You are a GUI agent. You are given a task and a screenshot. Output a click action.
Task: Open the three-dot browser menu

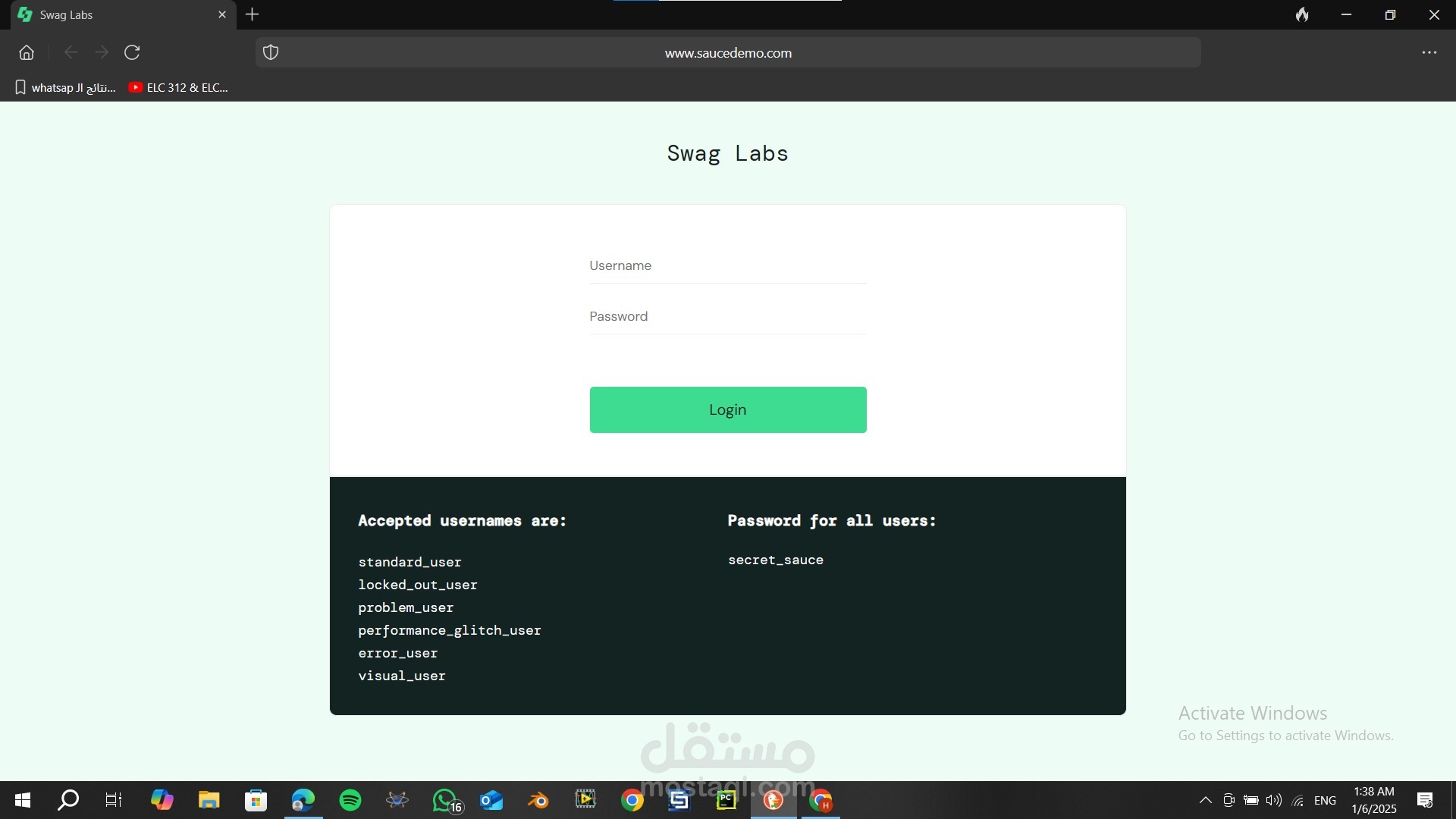[1429, 52]
